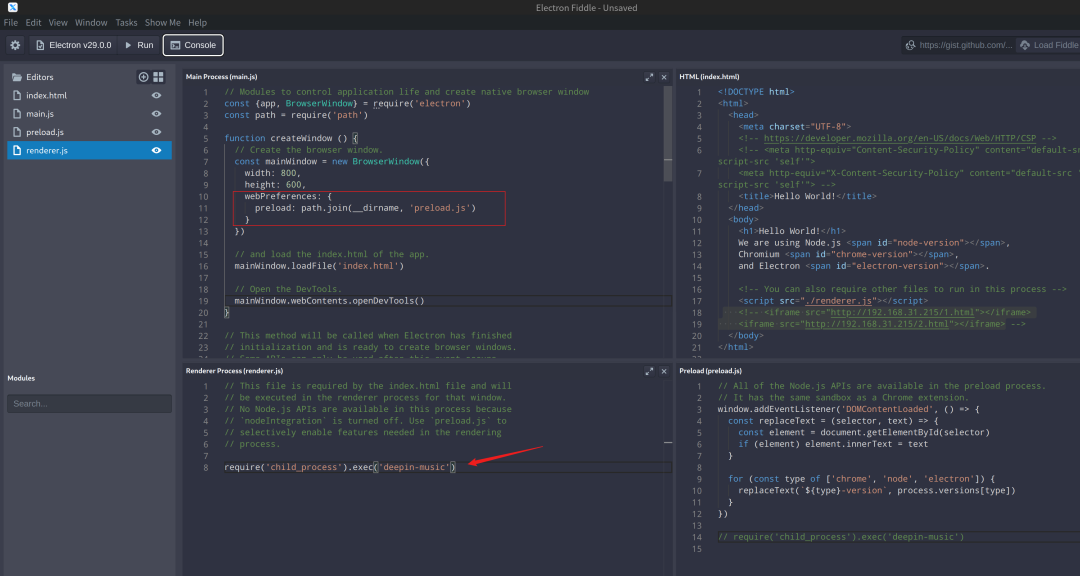Viewport: 1080px width, 576px height.
Task: Maximize the Main Process editor panel
Action: point(649,76)
